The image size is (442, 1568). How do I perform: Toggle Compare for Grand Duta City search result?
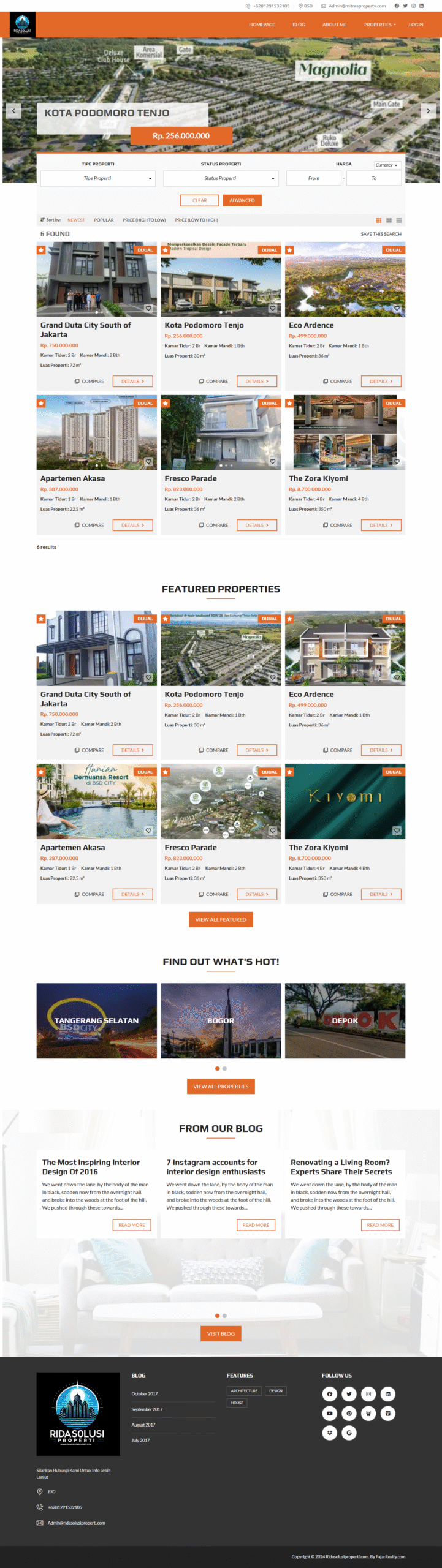(90, 381)
